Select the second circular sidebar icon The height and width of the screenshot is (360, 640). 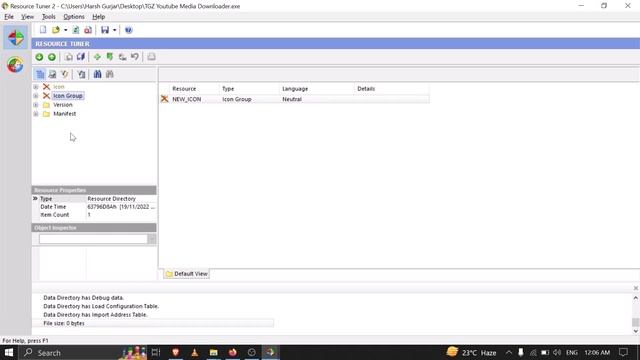coord(15,65)
